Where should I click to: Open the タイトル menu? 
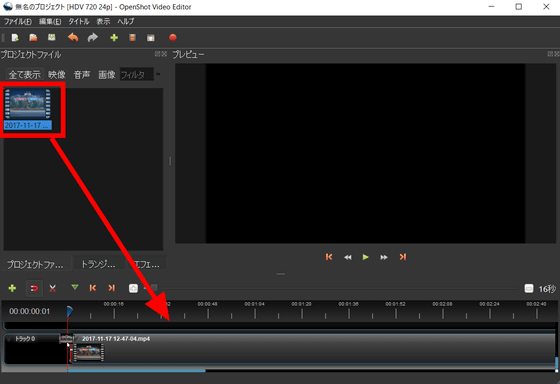[79, 21]
